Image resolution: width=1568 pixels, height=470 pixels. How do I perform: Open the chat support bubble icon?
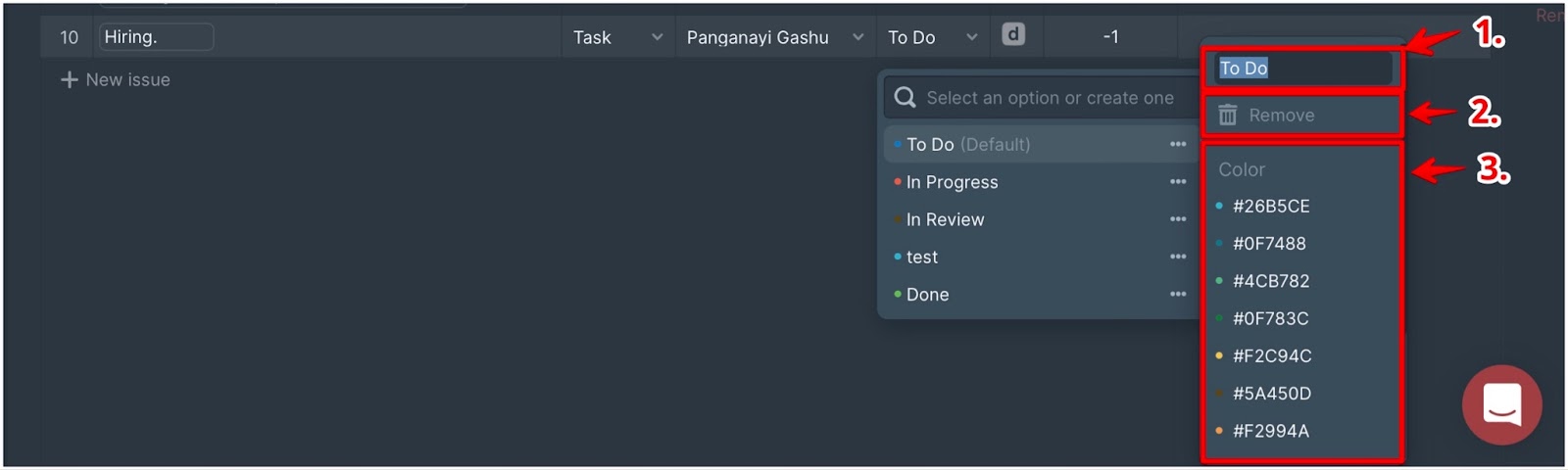click(x=1501, y=404)
